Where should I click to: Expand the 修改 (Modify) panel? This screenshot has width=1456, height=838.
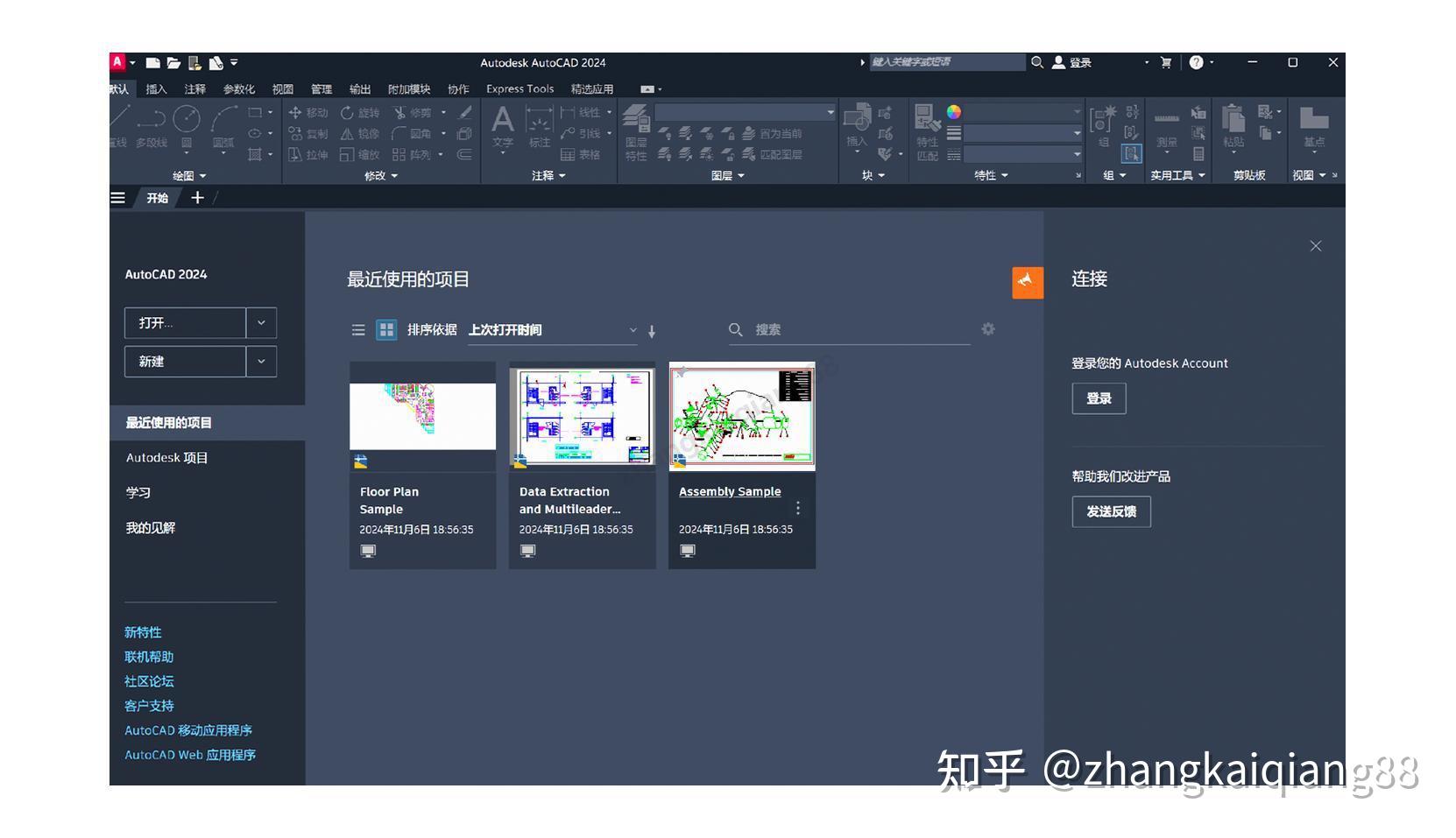pos(381,176)
